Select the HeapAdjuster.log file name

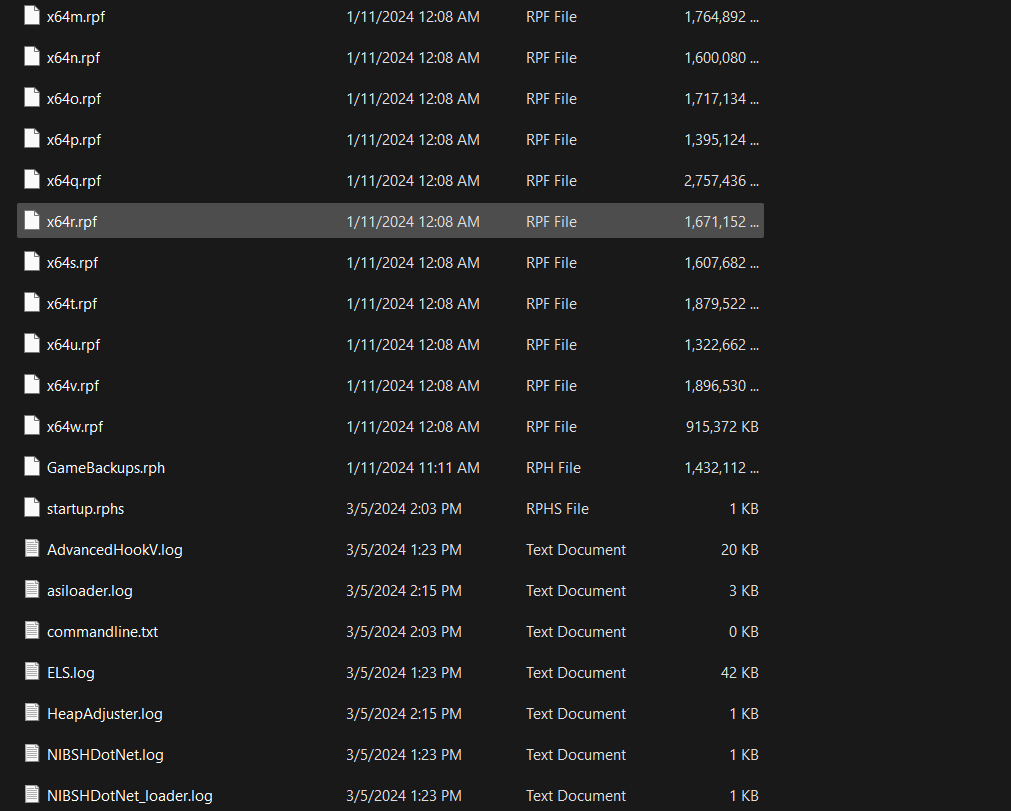coord(105,714)
